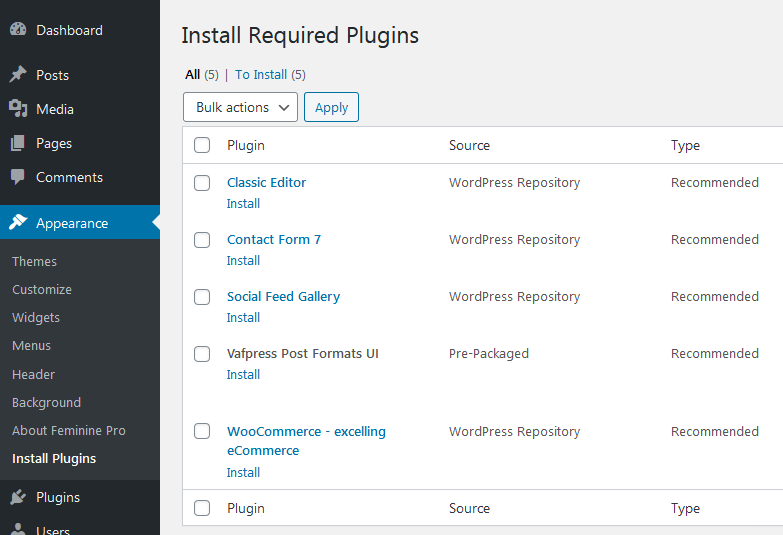Click the Type column header at top

[x=685, y=145]
